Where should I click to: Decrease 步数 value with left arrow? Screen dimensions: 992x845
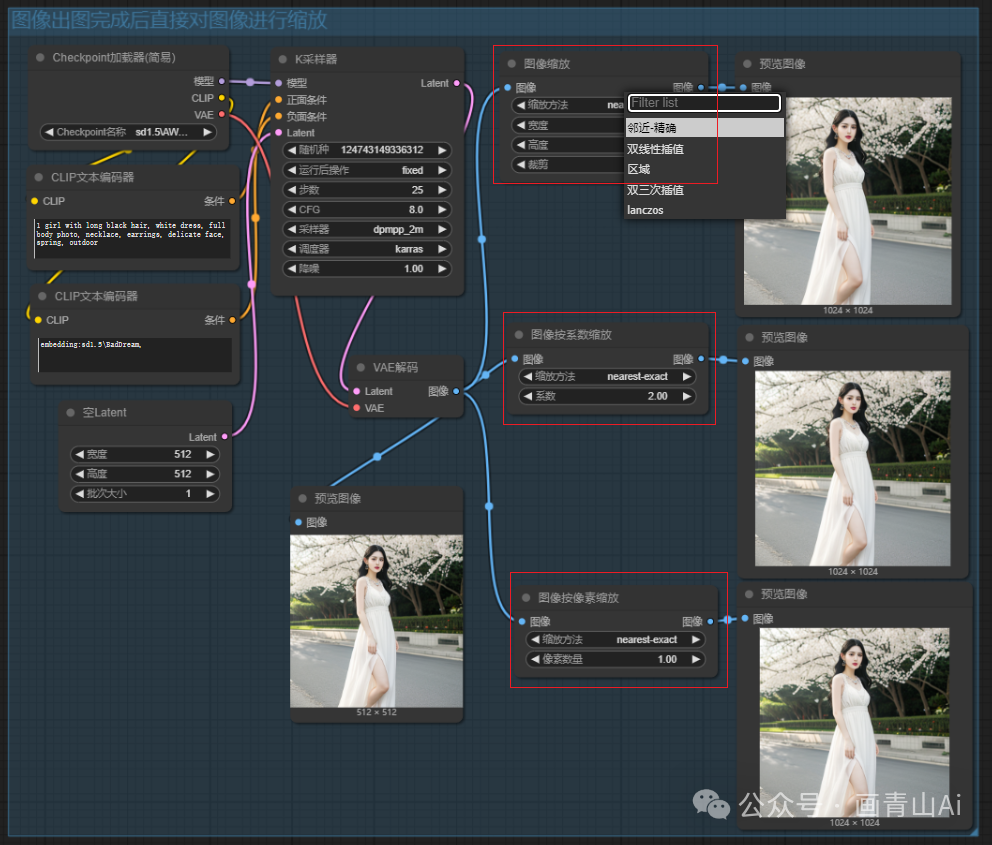point(292,190)
